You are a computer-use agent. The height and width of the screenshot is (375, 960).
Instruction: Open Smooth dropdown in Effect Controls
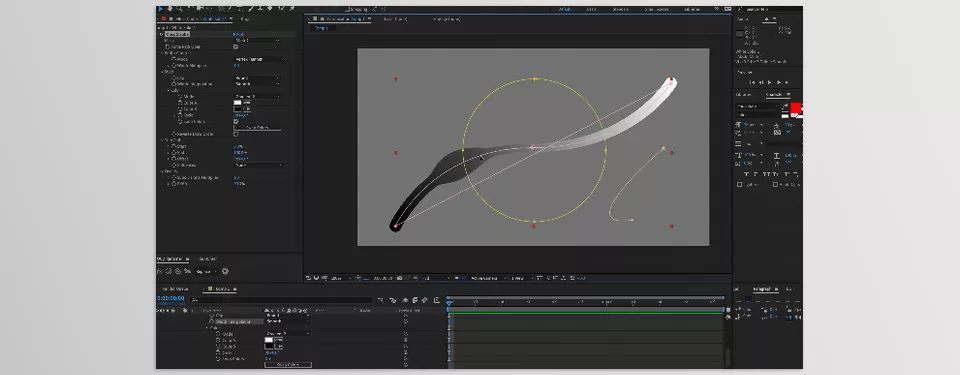coord(257,84)
